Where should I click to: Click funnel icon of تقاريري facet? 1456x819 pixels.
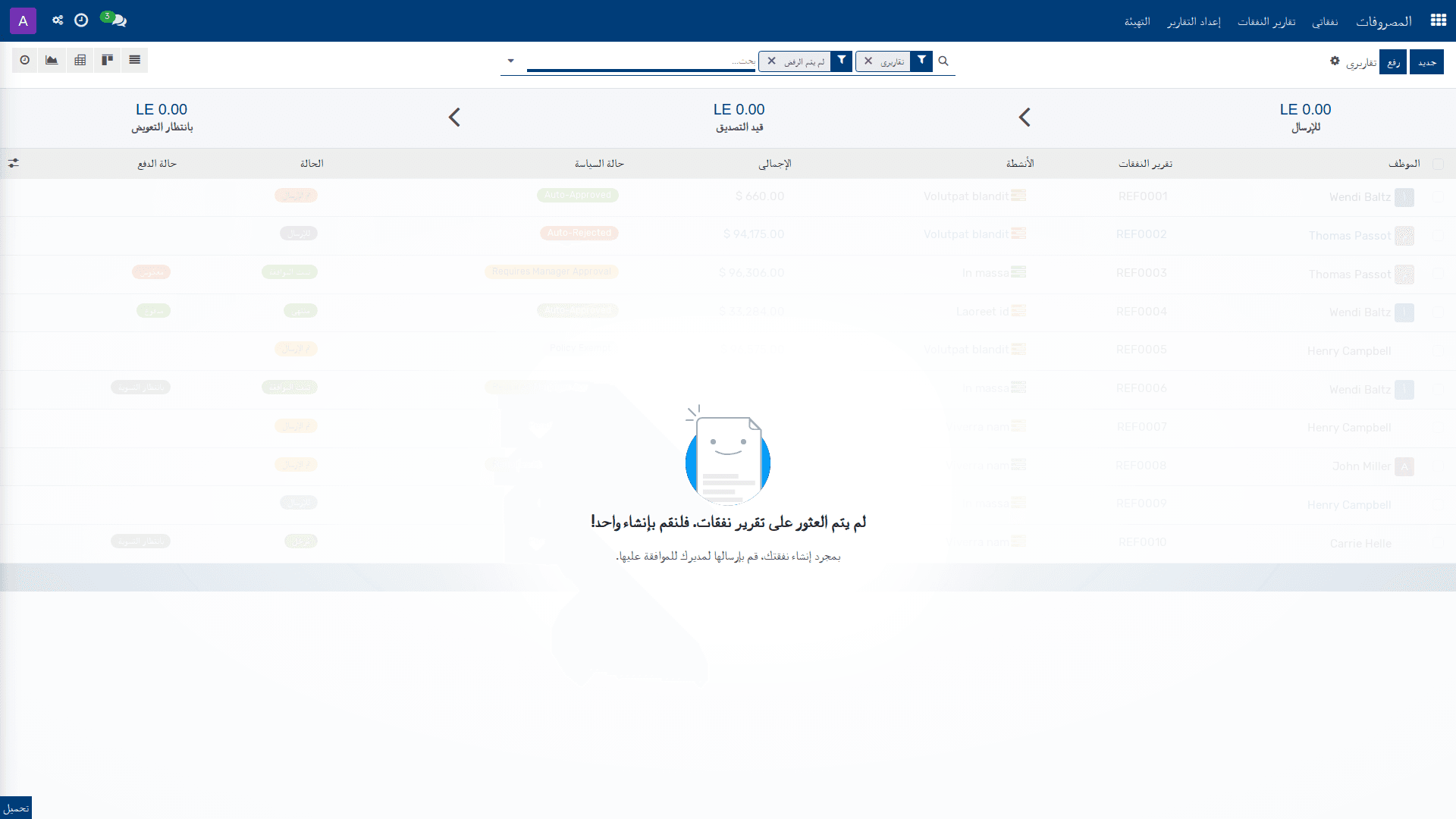(921, 61)
